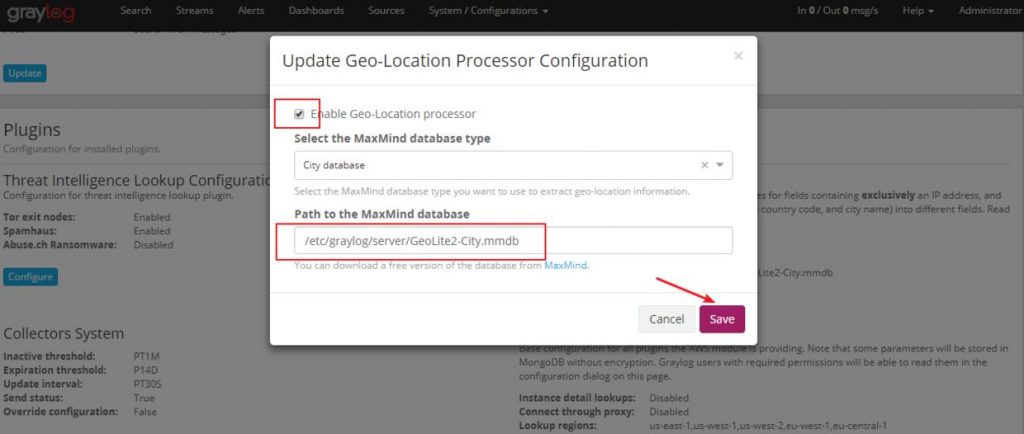
Task: Open the Administrator user menu
Action: coord(990,10)
